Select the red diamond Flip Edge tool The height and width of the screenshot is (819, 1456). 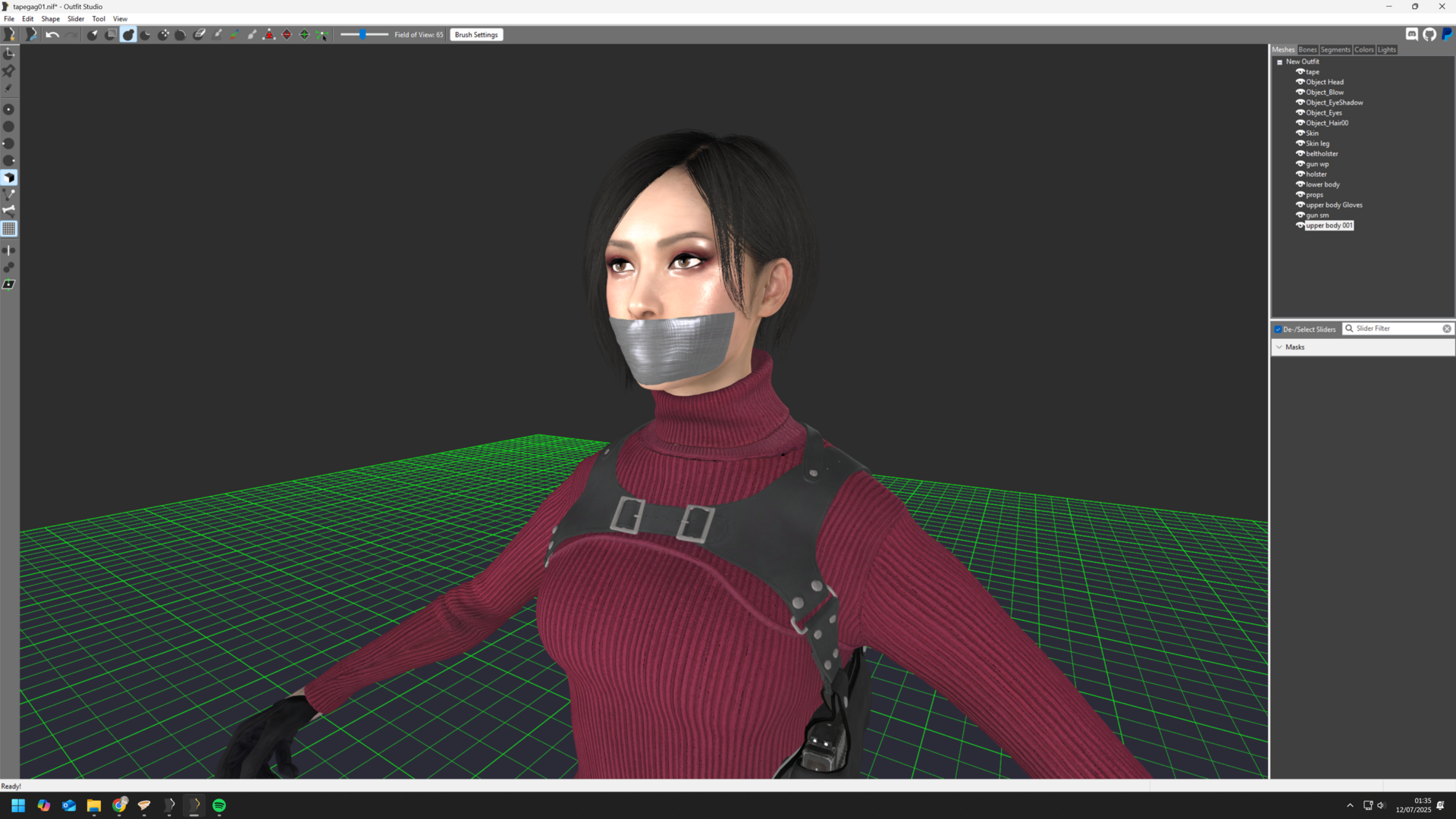[287, 35]
